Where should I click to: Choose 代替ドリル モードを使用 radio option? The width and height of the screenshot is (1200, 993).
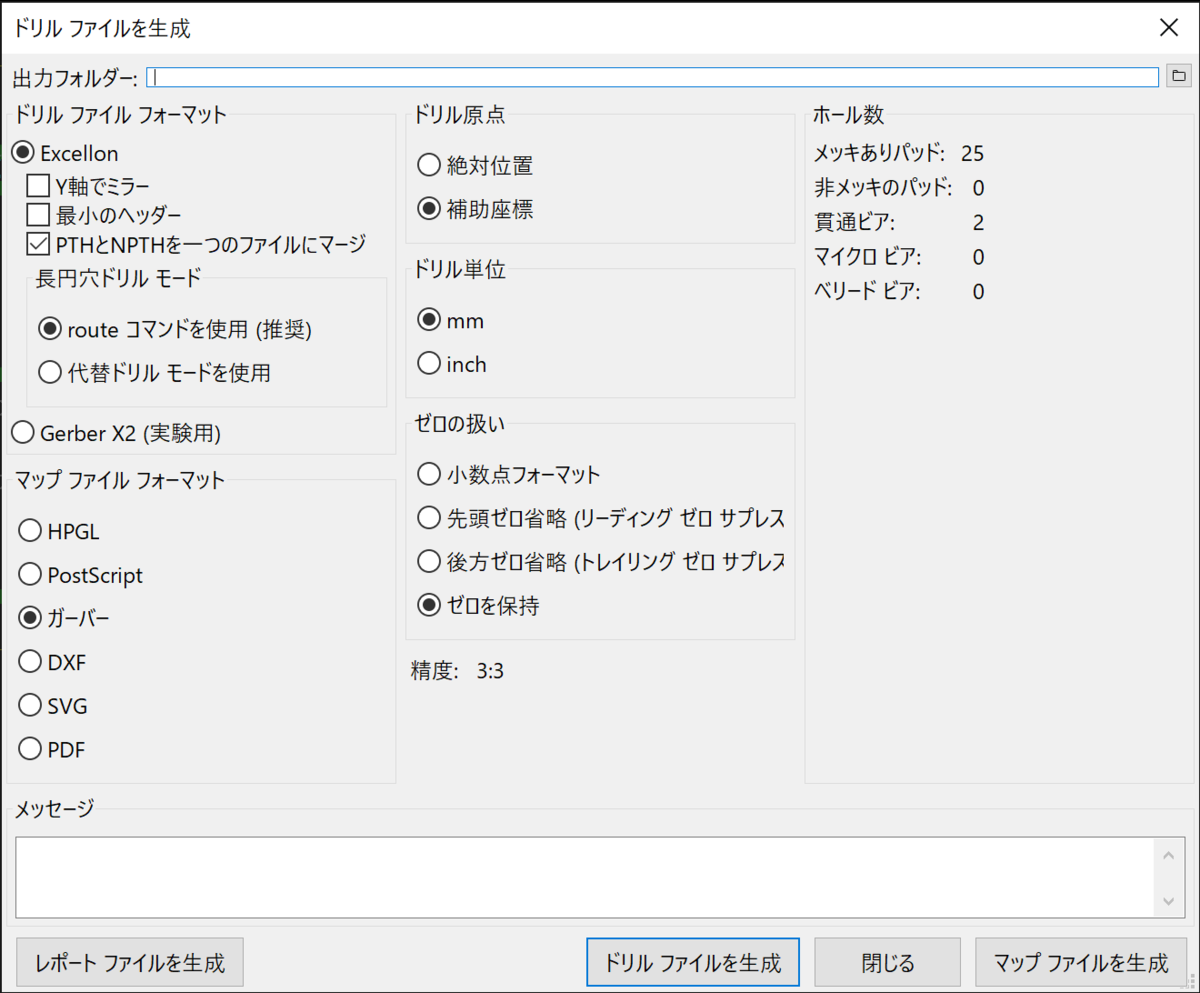click(50, 373)
